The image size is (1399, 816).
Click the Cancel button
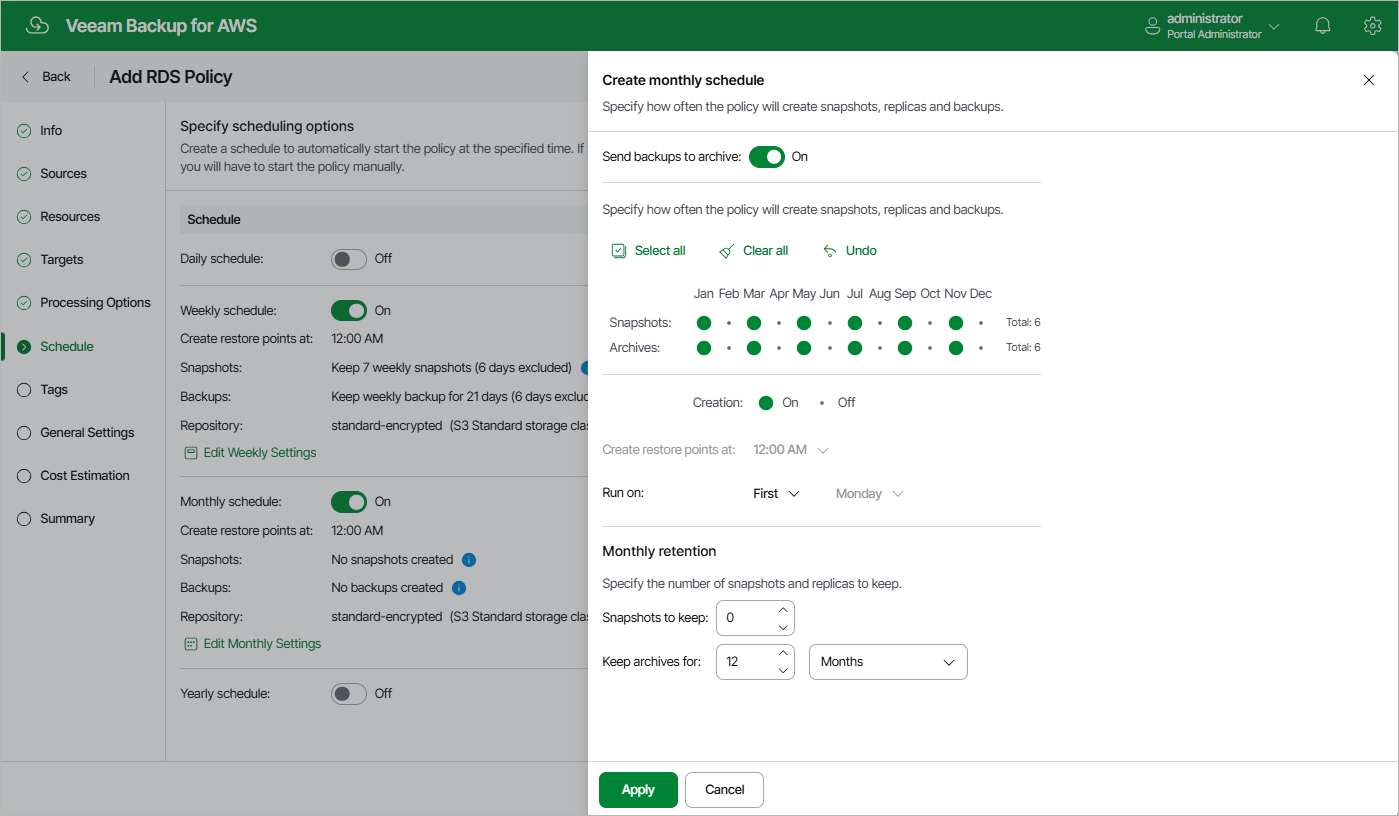pyautogui.click(x=724, y=790)
